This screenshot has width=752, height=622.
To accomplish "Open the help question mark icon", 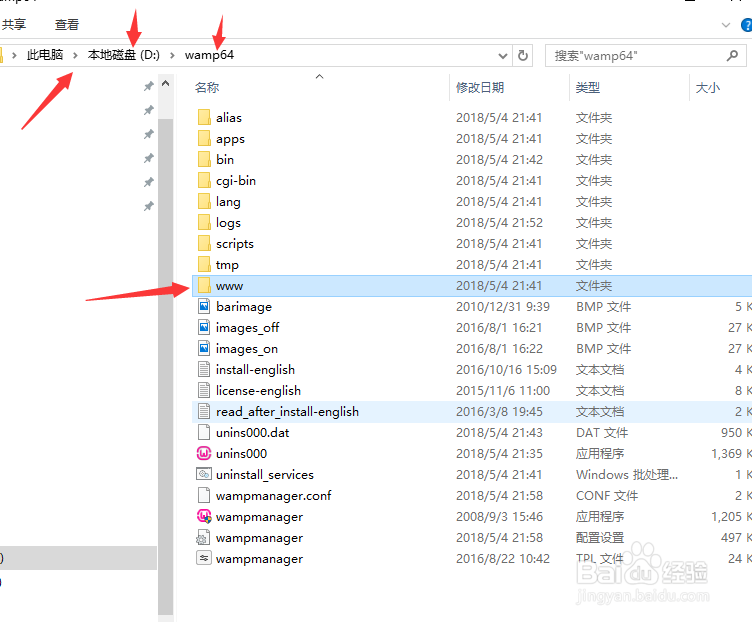I will (747, 25).
